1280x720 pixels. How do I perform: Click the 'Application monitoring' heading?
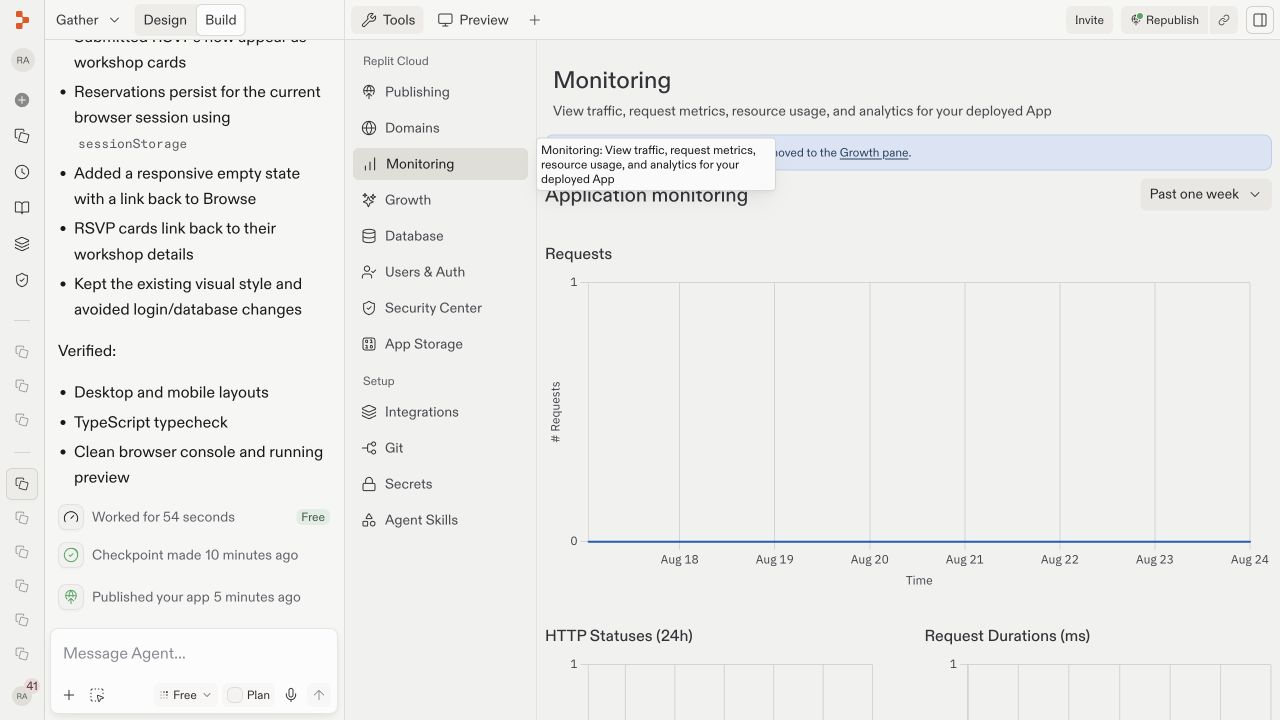point(646,196)
